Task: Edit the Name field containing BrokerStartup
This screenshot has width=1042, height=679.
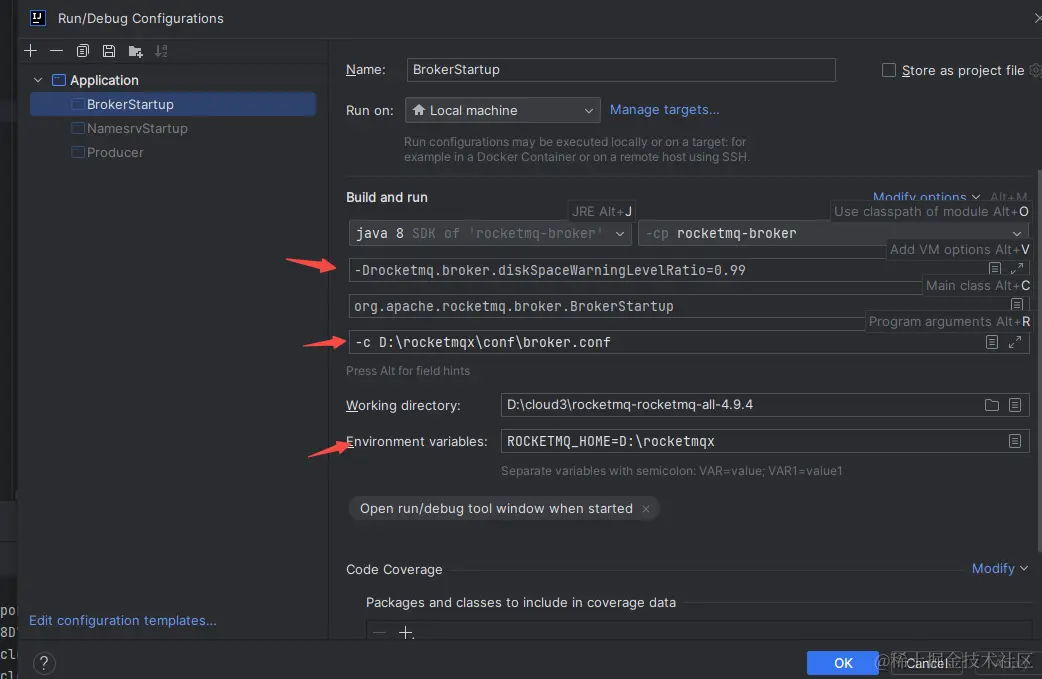Action: 621,70
